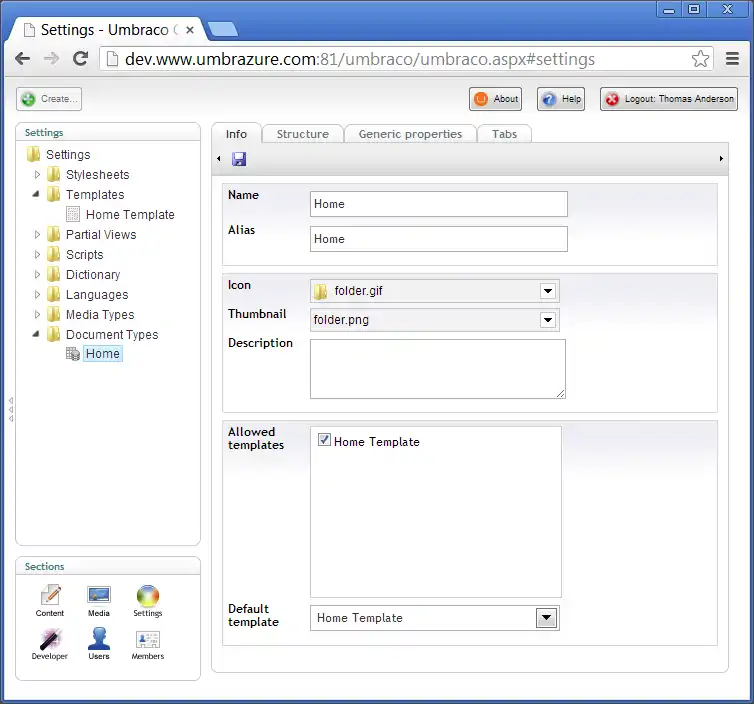Collapse the Document Types tree node
The height and width of the screenshot is (704, 754).
click(x=36, y=334)
